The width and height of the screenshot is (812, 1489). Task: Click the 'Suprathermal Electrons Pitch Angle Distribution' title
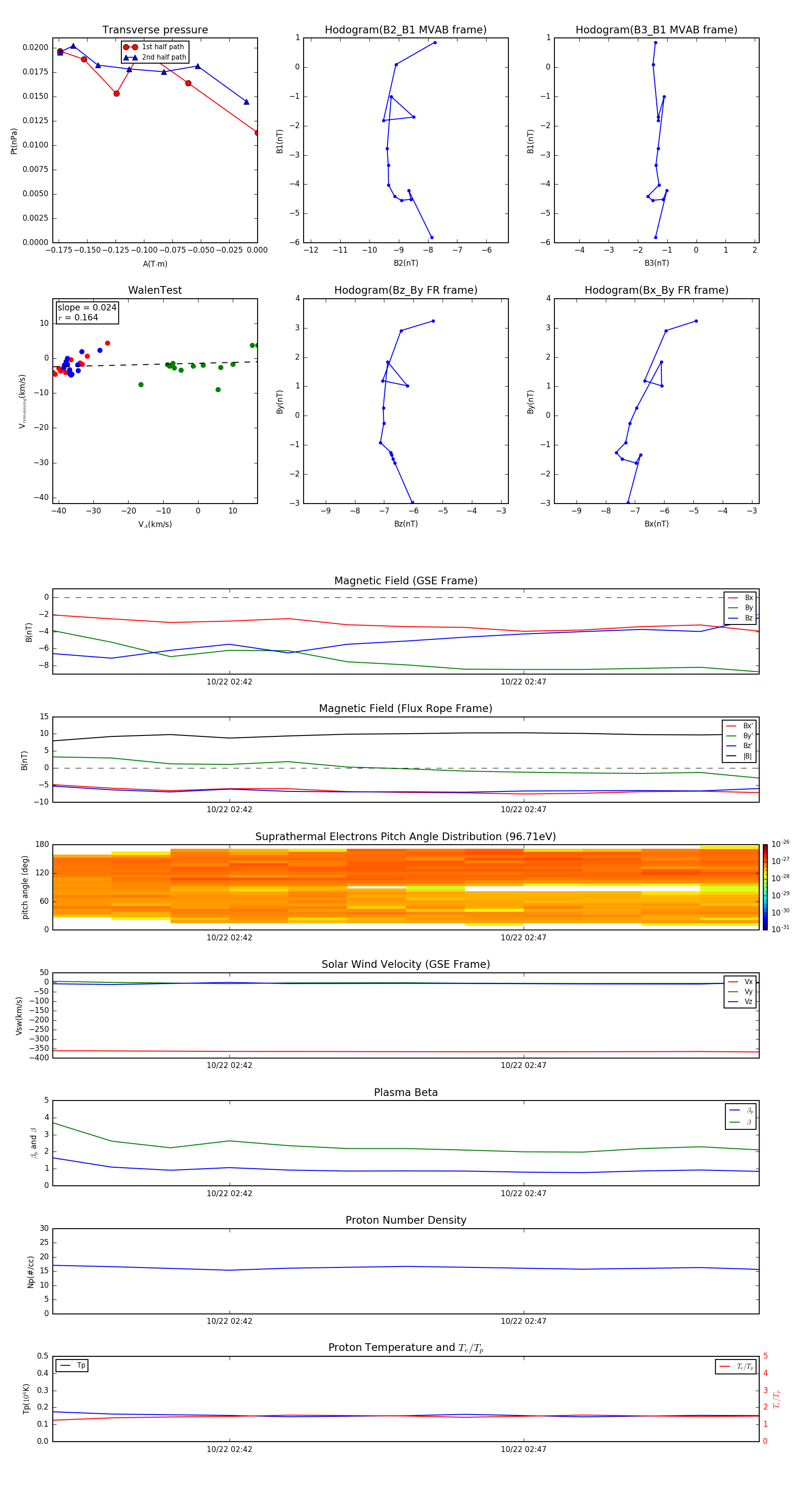[406, 837]
